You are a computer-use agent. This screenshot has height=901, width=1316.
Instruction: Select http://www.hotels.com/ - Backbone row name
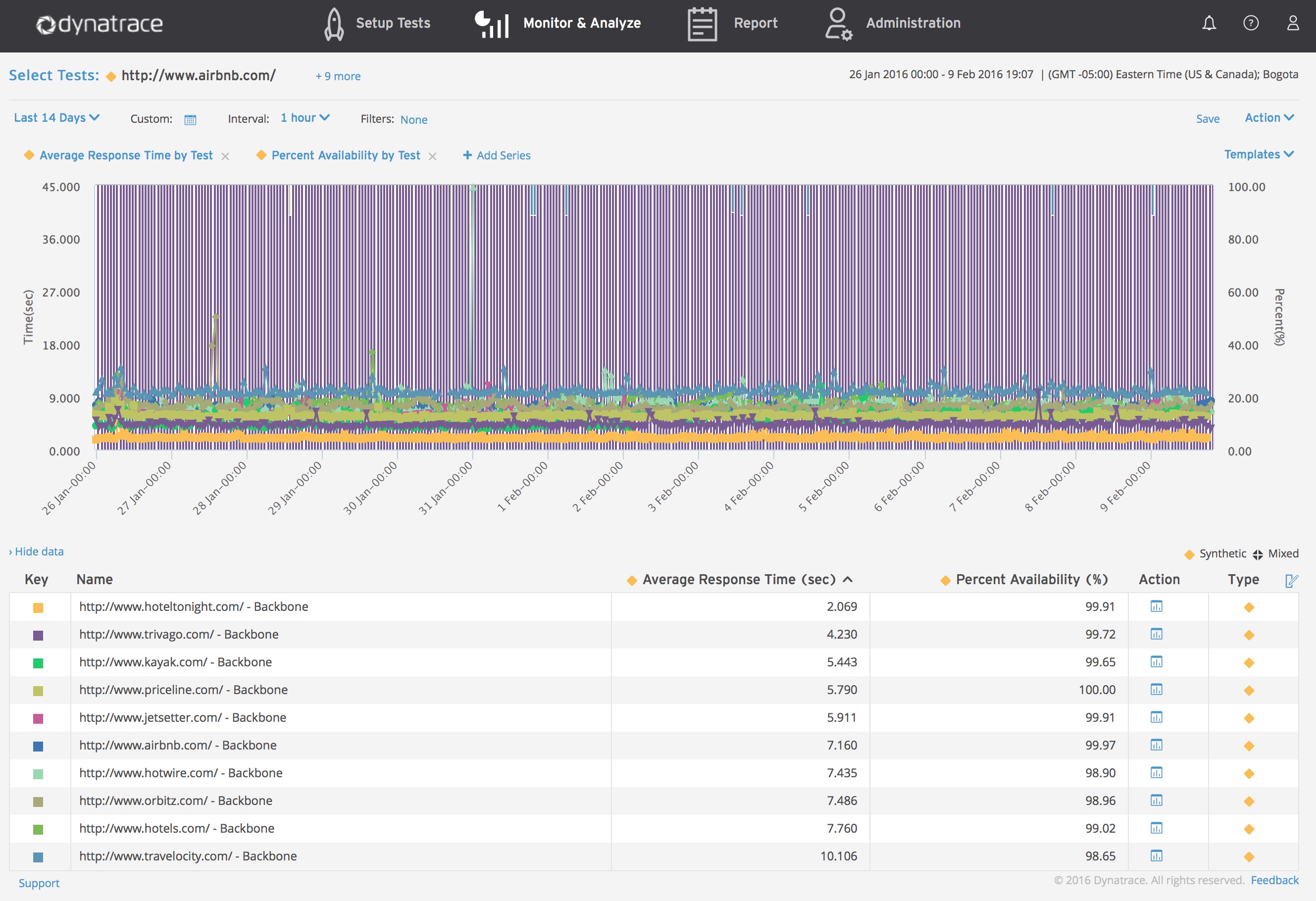(x=177, y=829)
